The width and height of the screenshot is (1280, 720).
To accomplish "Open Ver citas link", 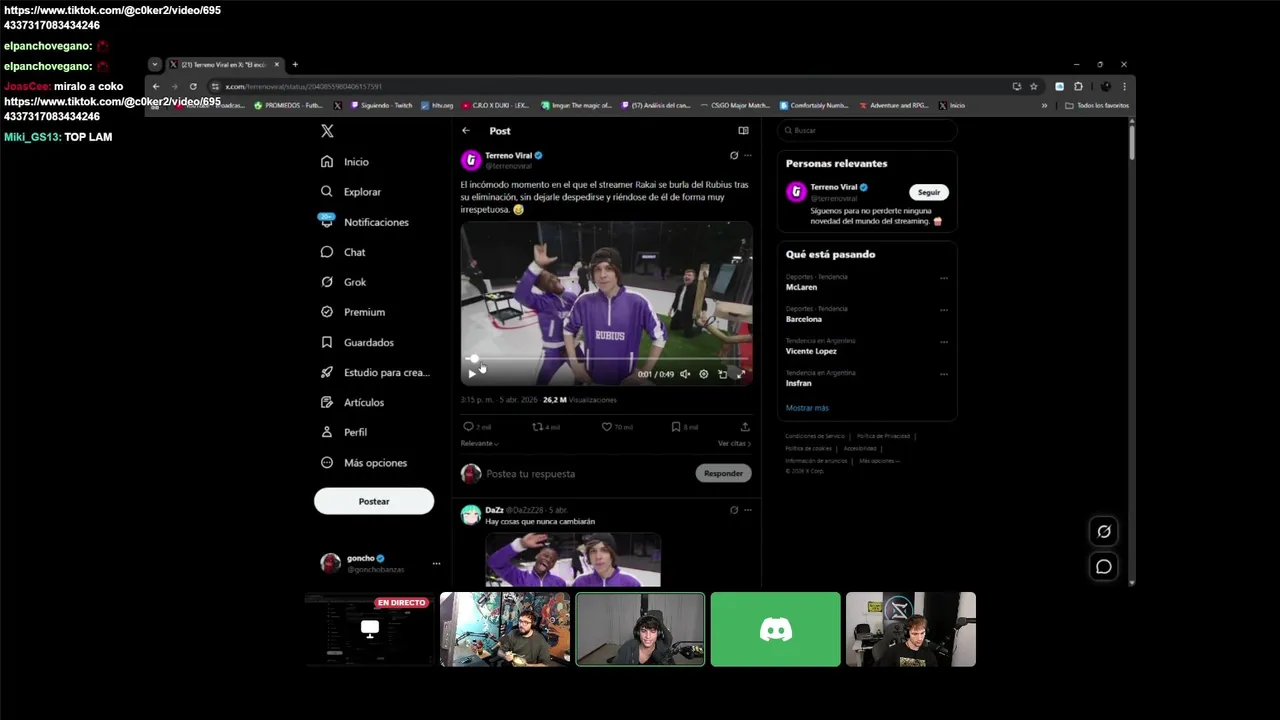I will click(734, 443).
